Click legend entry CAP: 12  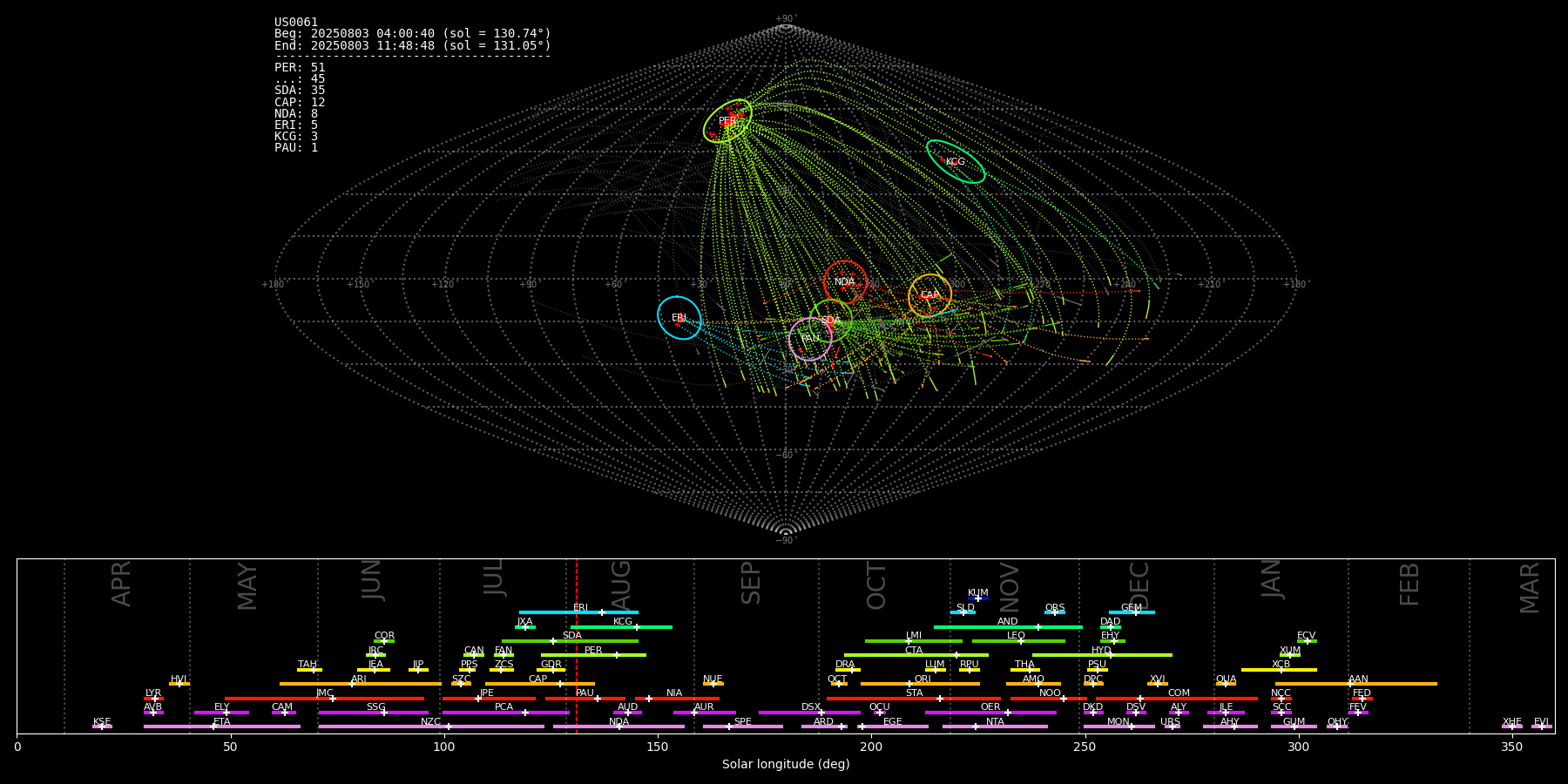(x=300, y=102)
